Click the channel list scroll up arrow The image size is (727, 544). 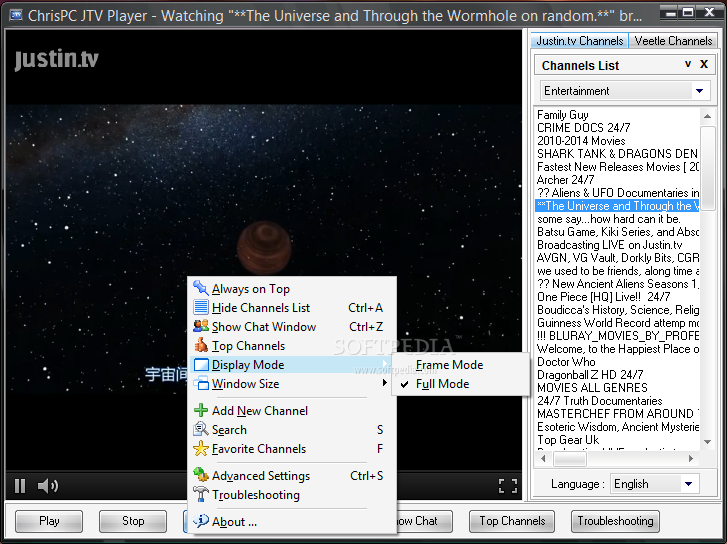707,116
